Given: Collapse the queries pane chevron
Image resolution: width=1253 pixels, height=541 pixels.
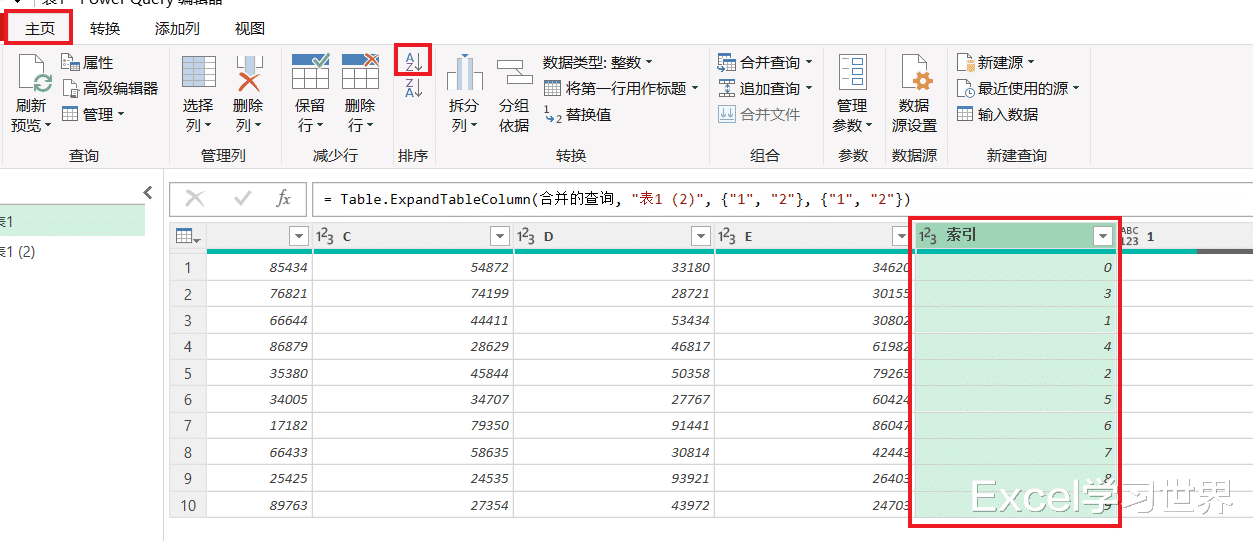Looking at the screenshot, I should click(148, 192).
